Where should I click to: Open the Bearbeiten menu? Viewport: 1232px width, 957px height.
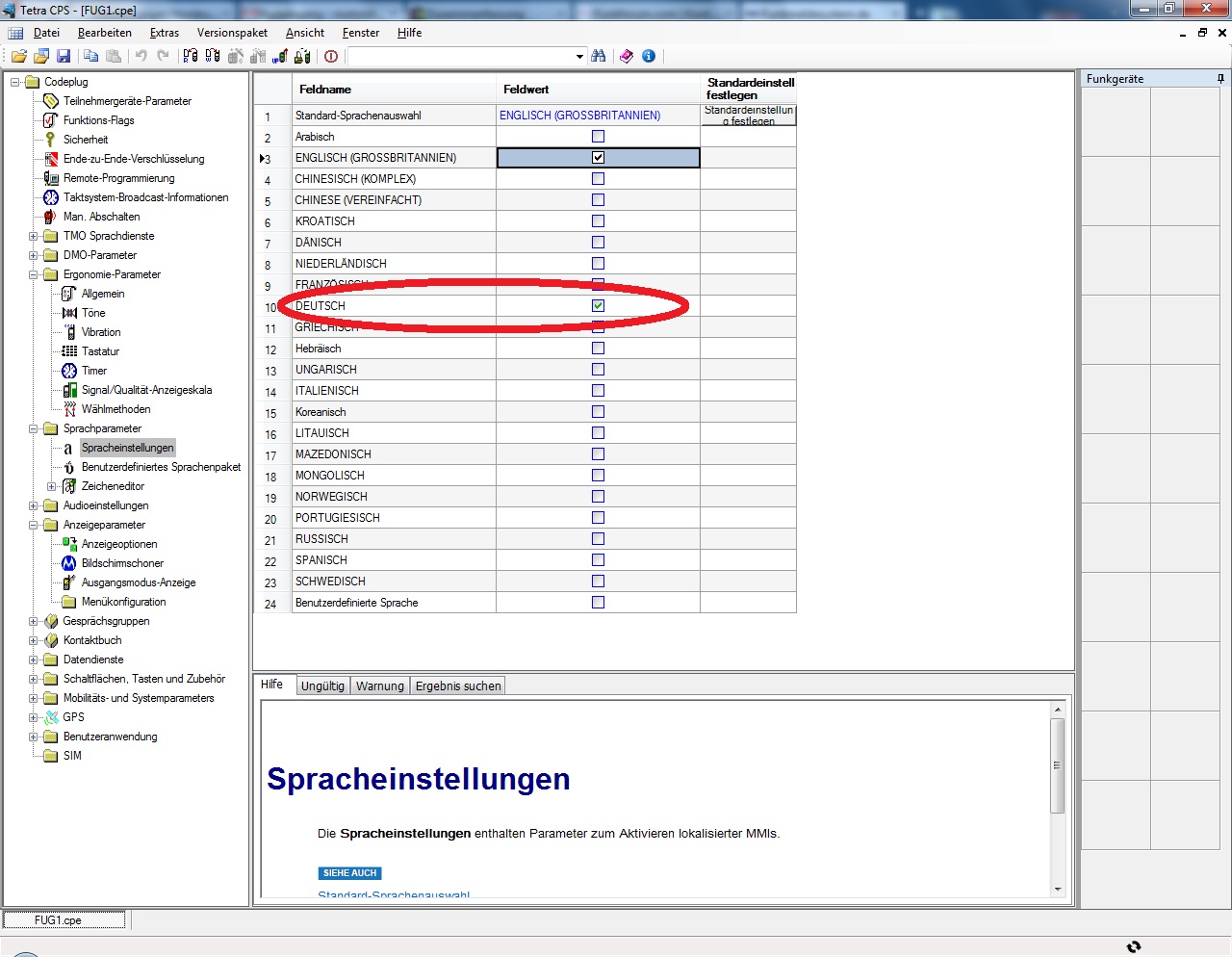click(105, 33)
